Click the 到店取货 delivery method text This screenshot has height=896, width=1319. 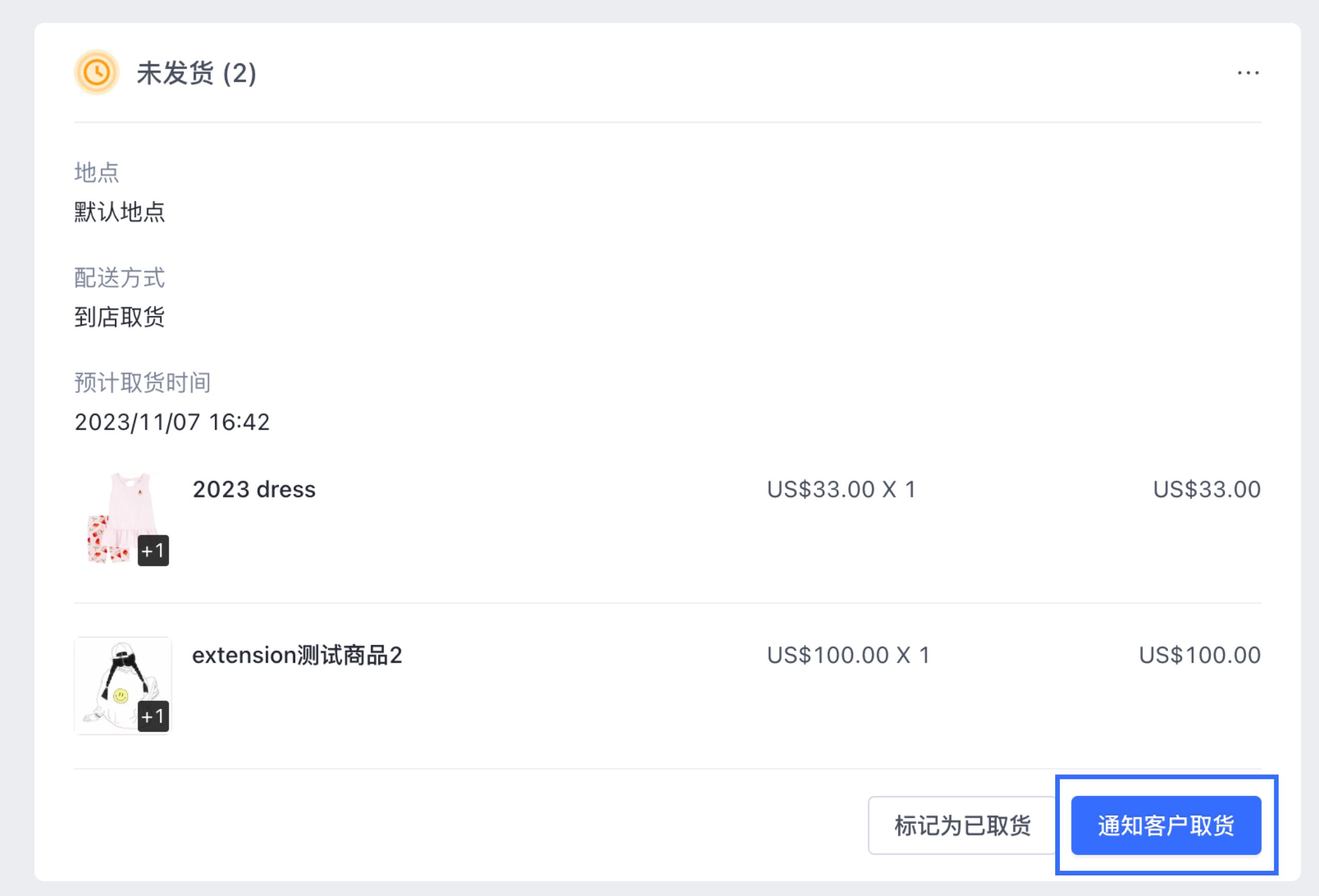[119, 317]
